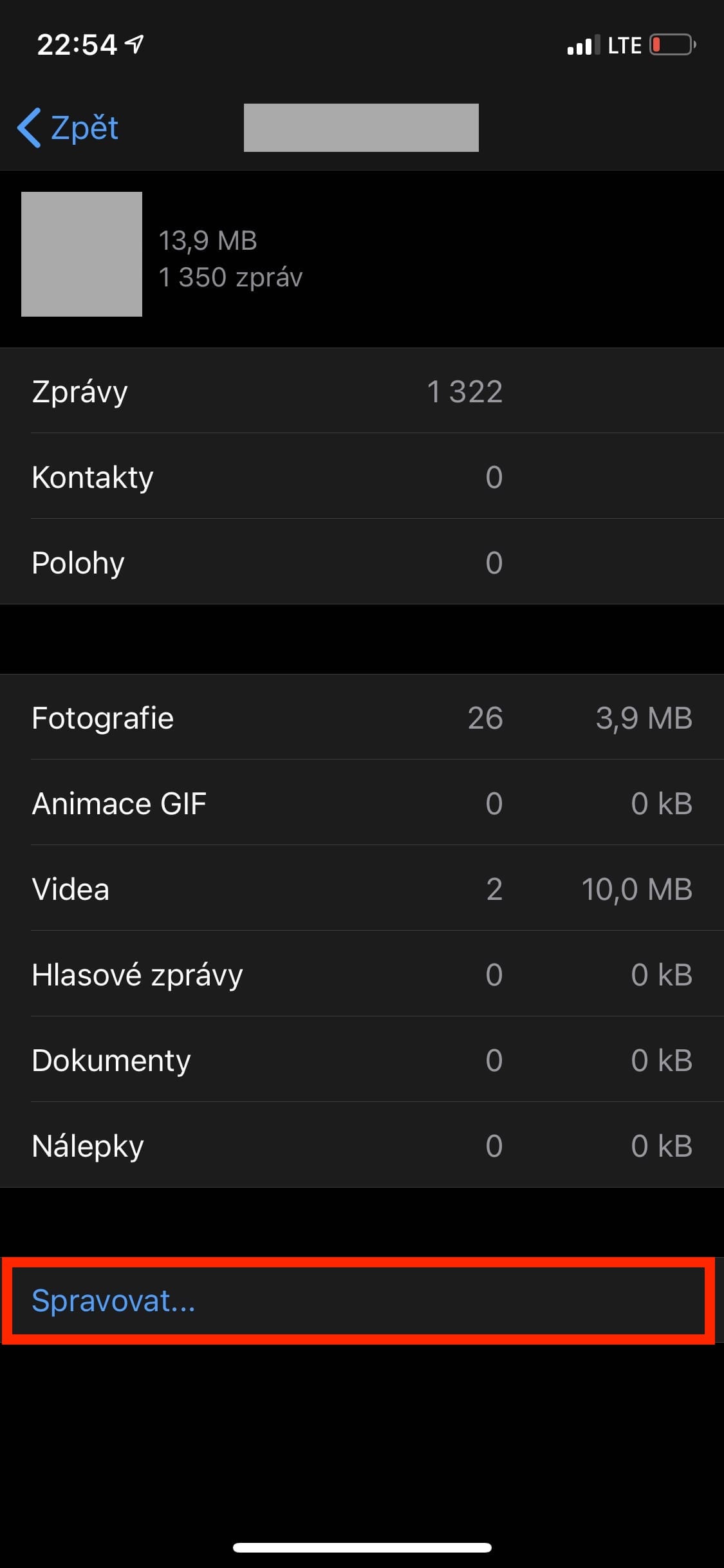Select the Polohy row
This screenshot has height=1568, width=724.
362,563
